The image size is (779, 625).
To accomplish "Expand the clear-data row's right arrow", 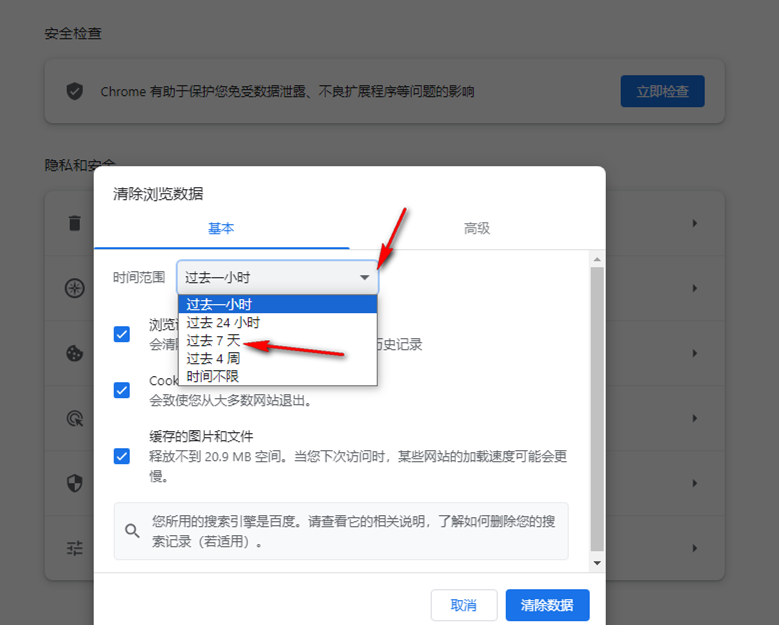I will pyautogui.click(x=695, y=223).
